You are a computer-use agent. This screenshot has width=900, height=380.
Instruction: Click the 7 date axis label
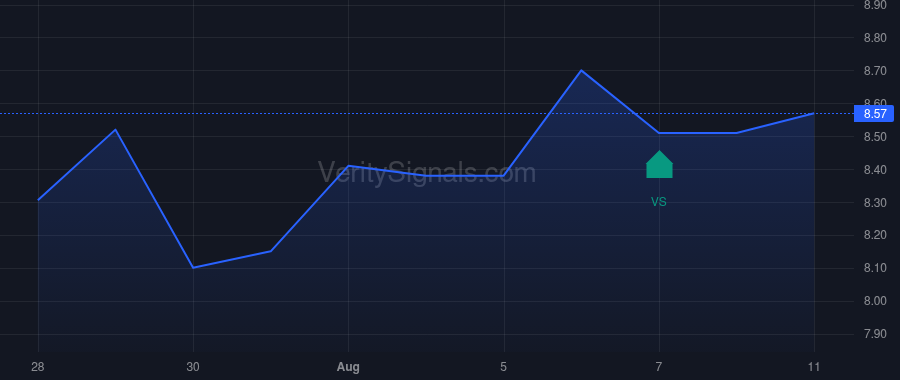(x=660, y=367)
